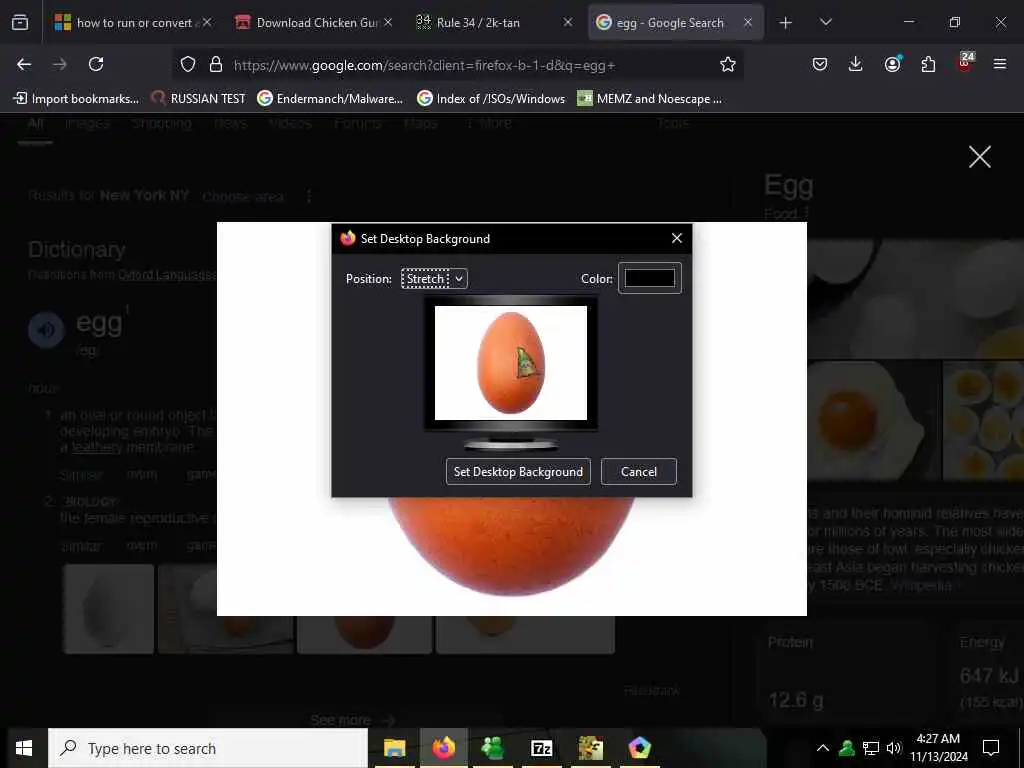This screenshot has width=1024, height=768.
Task: Open the yellow character app on the taskbar
Action: (590, 748)
